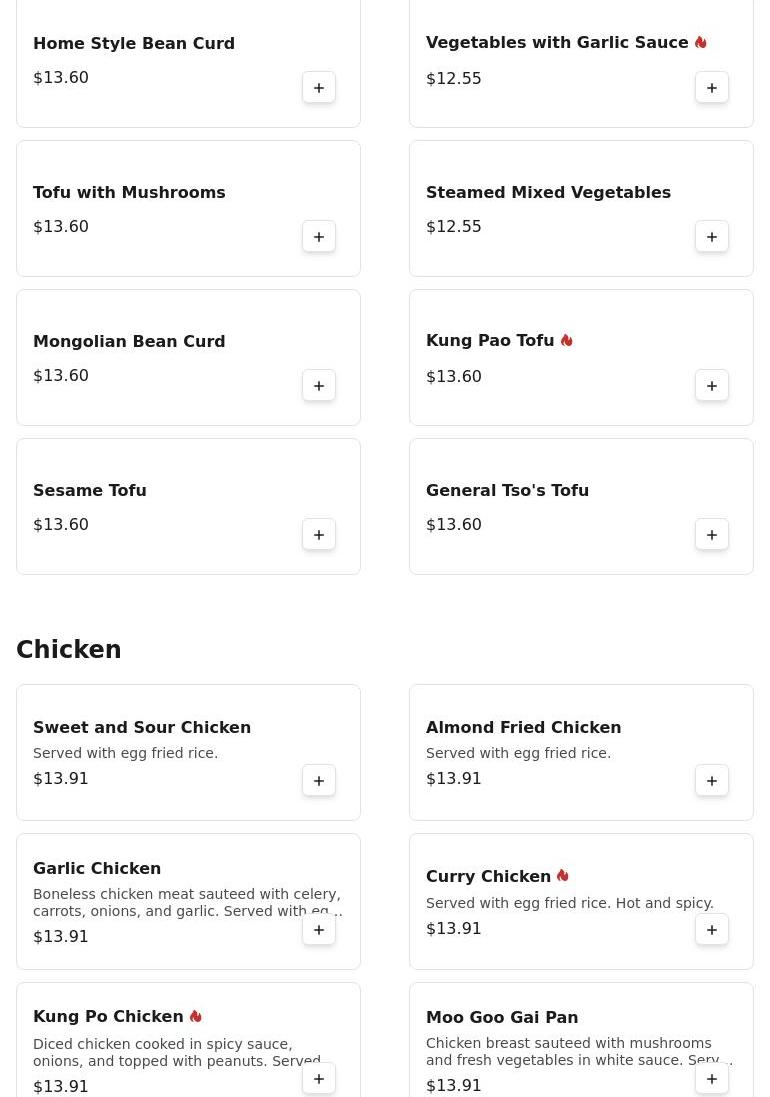Add Sesame Tofu using plus button
The height and width of the screenshot is (1097, 770).
[319, 535]
